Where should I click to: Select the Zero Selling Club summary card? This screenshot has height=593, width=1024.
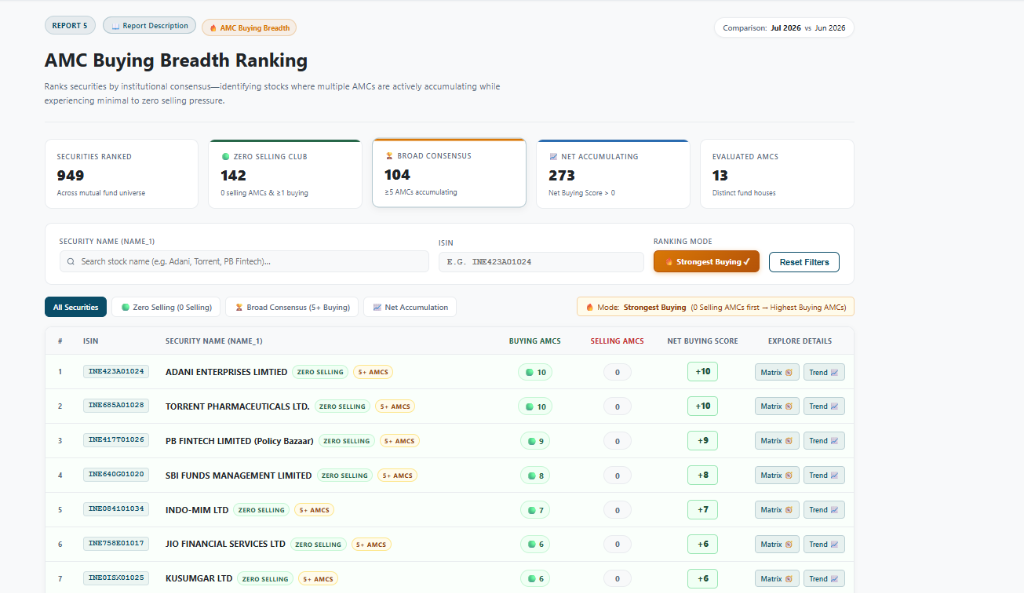[x=285, y=174]
